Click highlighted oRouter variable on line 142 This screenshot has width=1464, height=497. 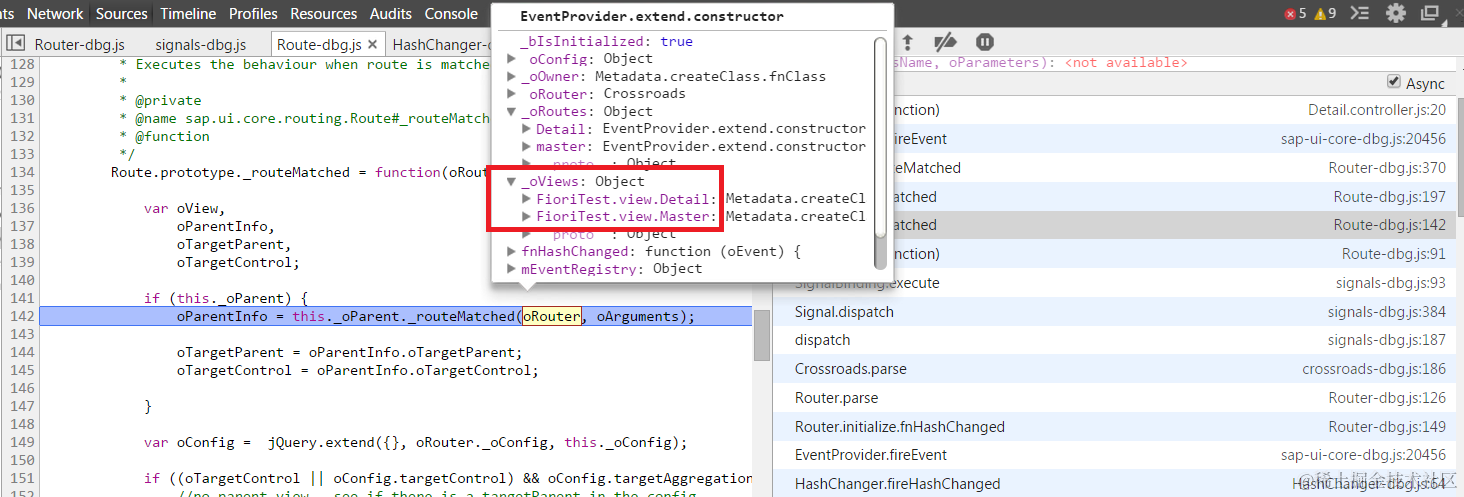pyautogui.click(x=551, y=316)
